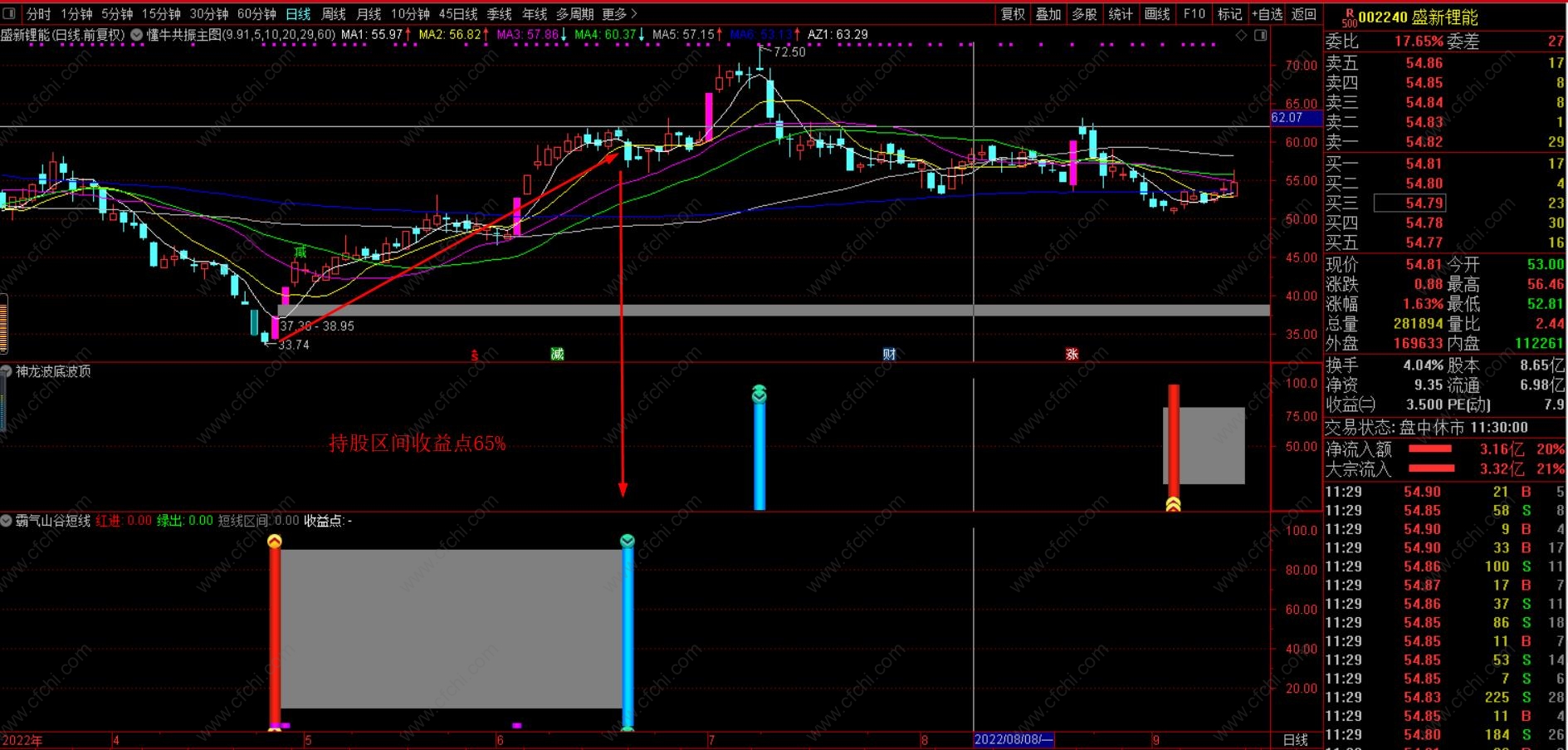Click green 减 event marker at chart bottom
1568x750 pixels.
[557, 355]
